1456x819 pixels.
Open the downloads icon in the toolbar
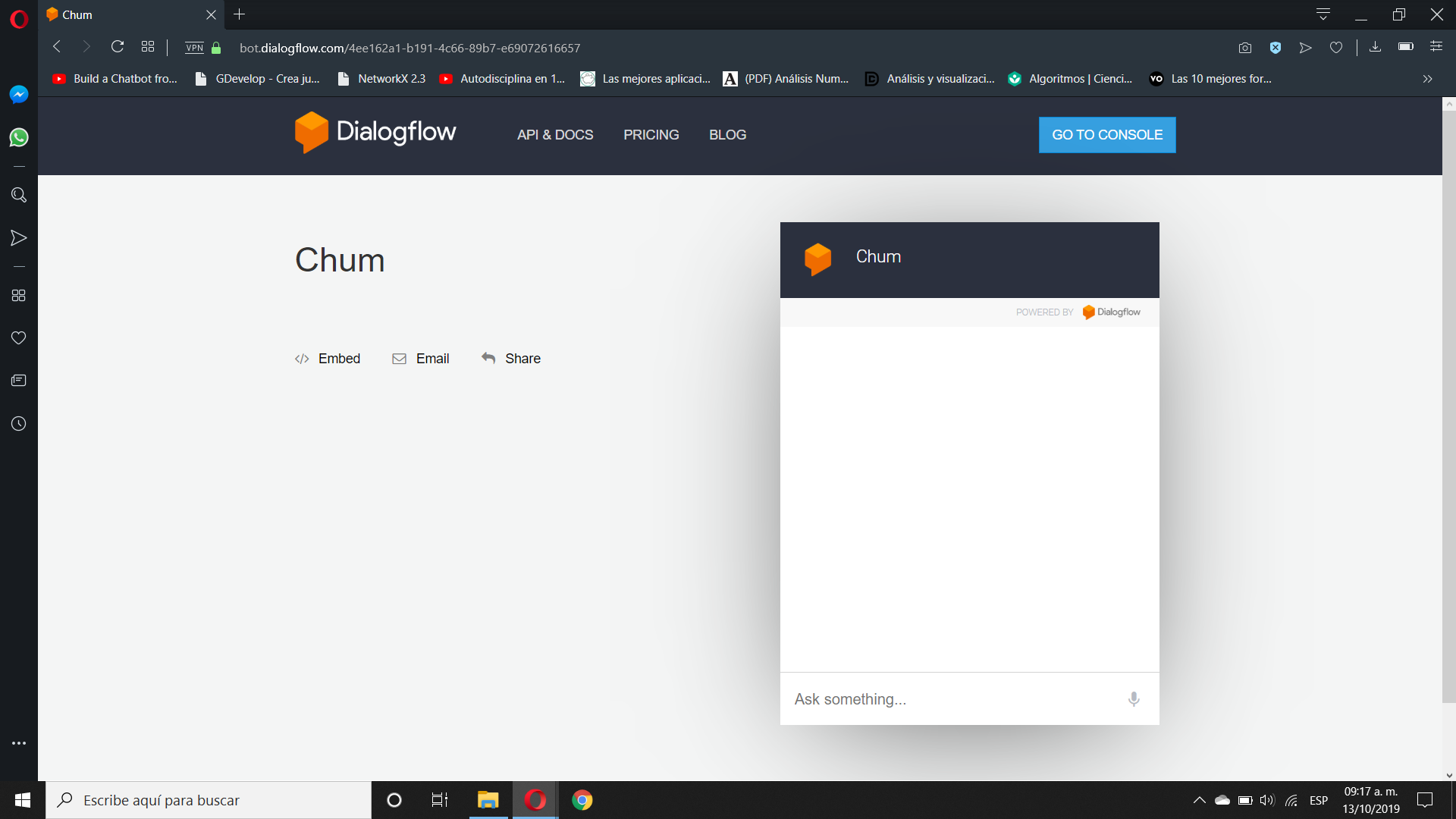pos(1375,47)
